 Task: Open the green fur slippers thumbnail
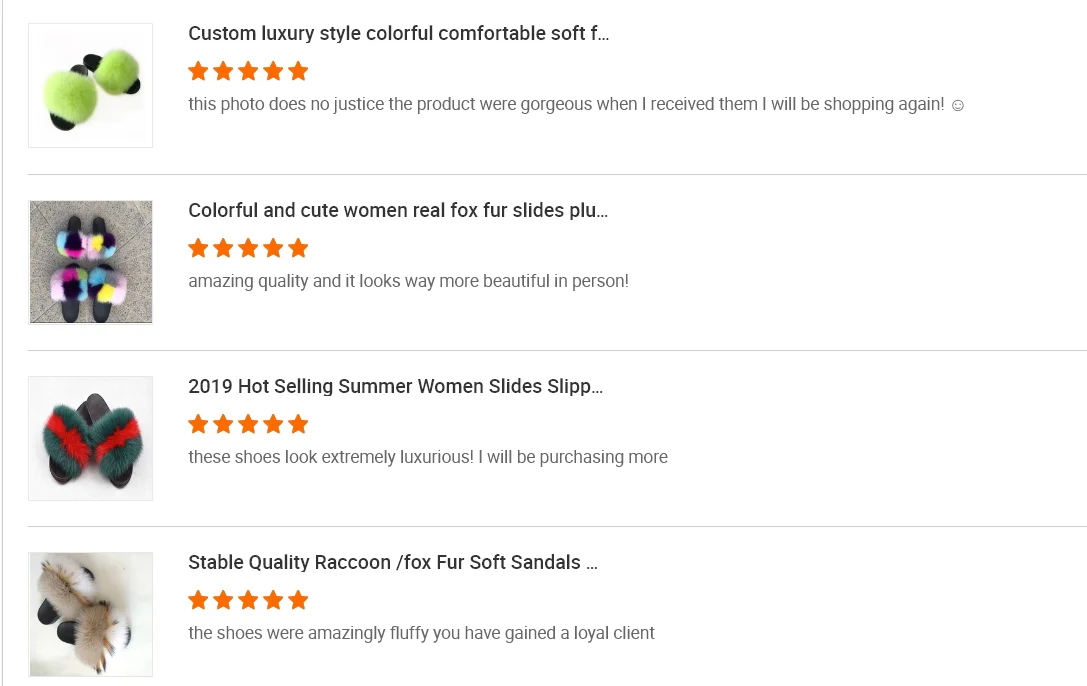90,86
